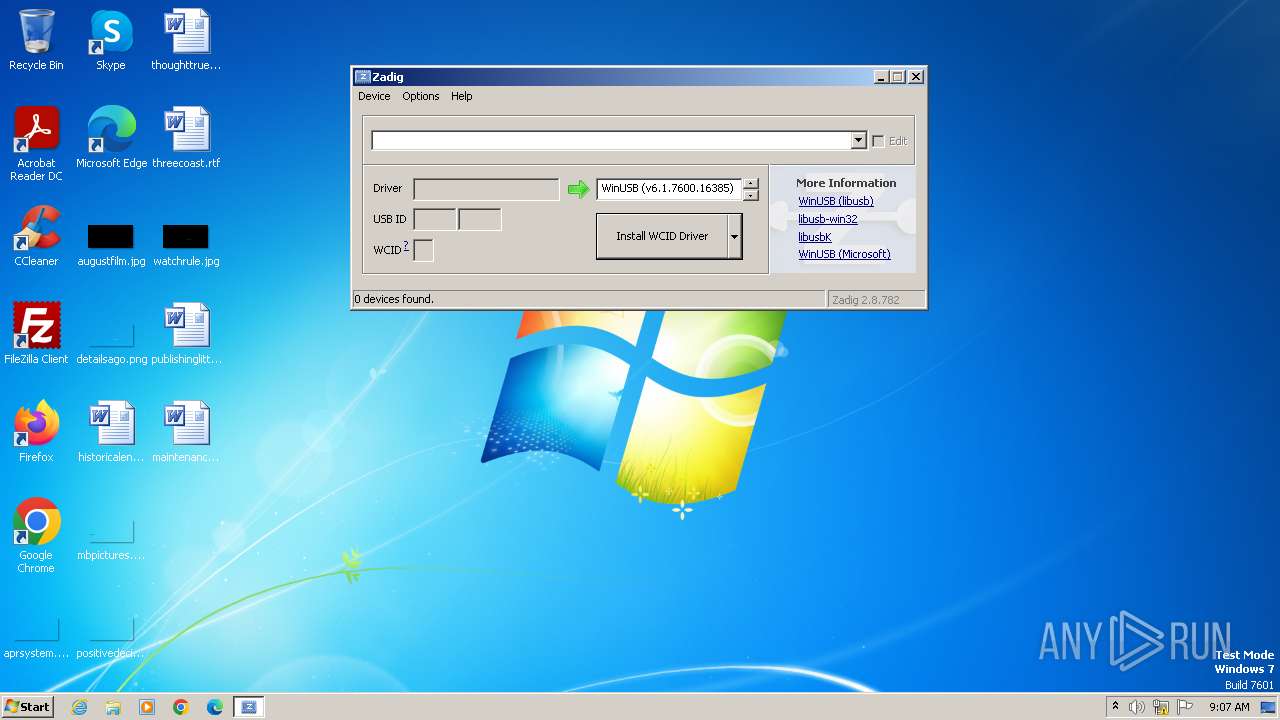Image resolution: width=1280 pixels, height=720 pixels.
Task: Click the first USB ID field
Action: pyautogui.click(x=435, y=220)
